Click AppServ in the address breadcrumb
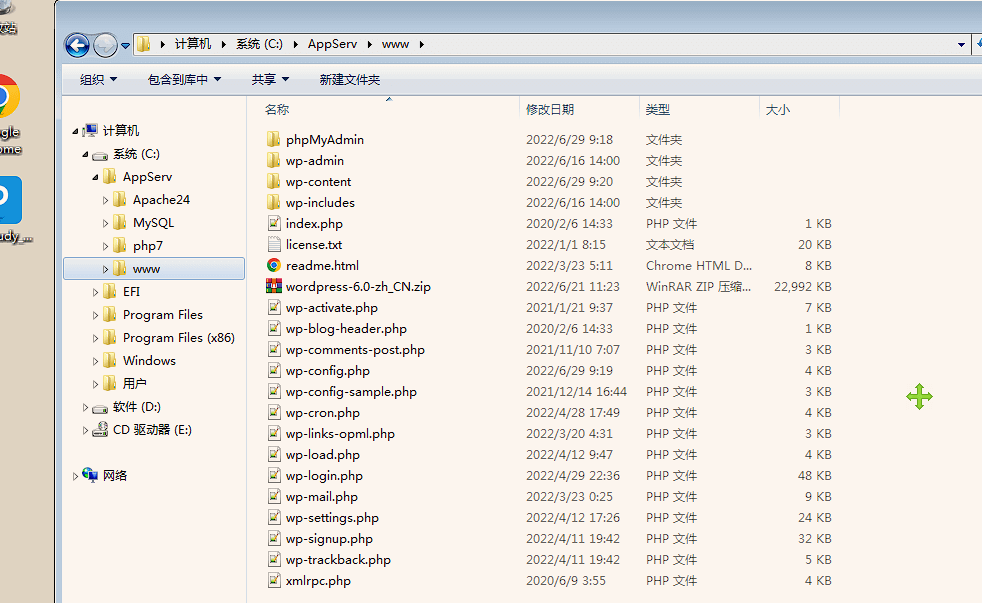Image resolution: width=982 pixels, height=603 pixels. click(x=333, y=44)
